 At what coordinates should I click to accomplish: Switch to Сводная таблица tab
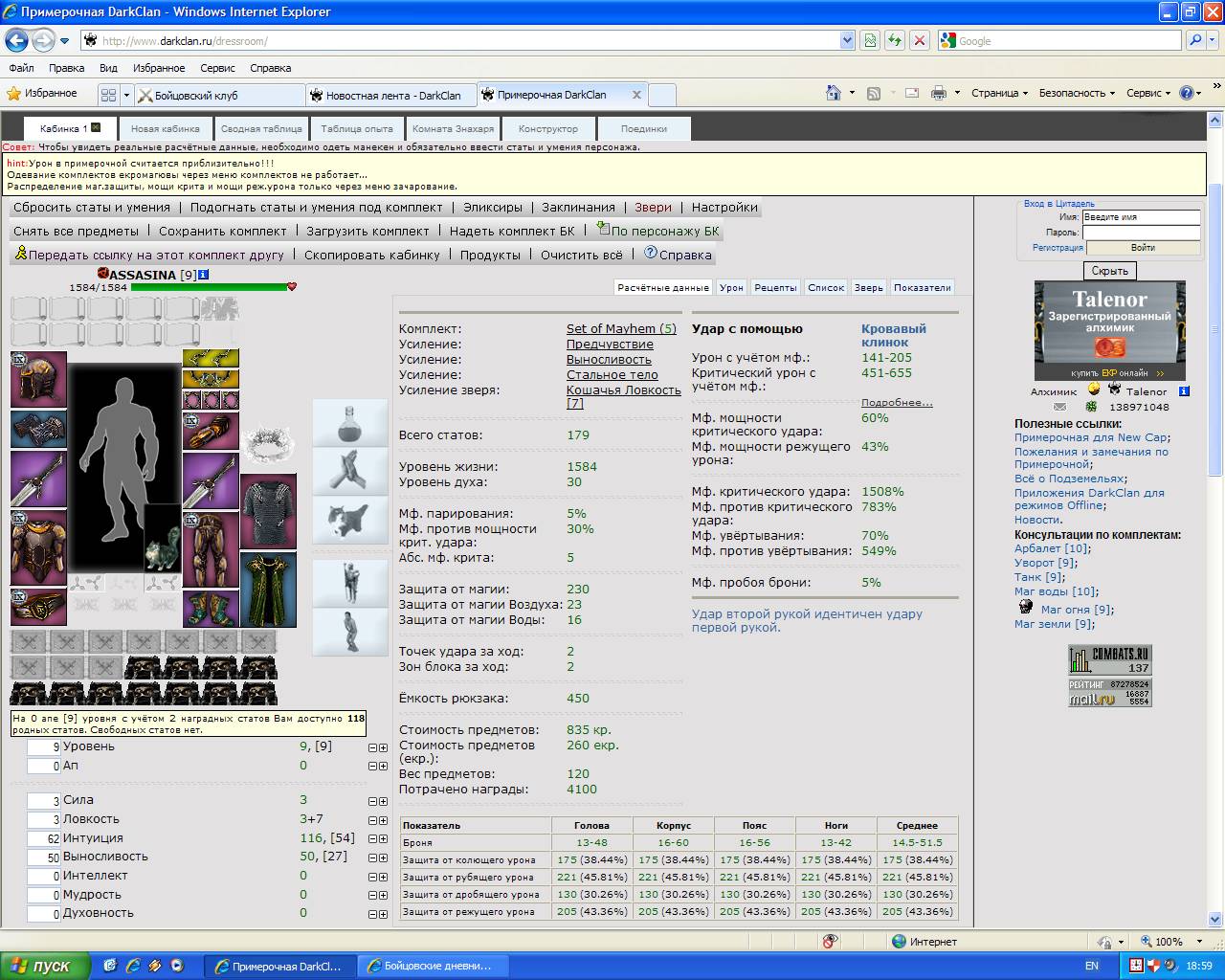click(x=261, y=128)
